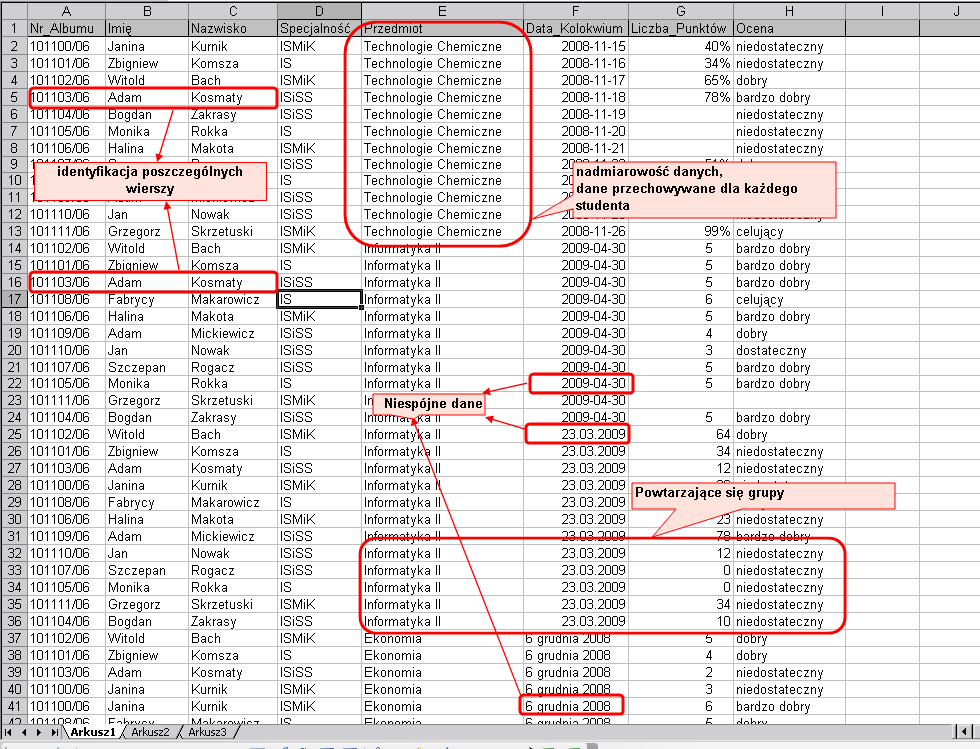Viewport: 980px width, 749px height.
Task: Select the 101110/06 cell in row 32
Action: tap(66, 553)
